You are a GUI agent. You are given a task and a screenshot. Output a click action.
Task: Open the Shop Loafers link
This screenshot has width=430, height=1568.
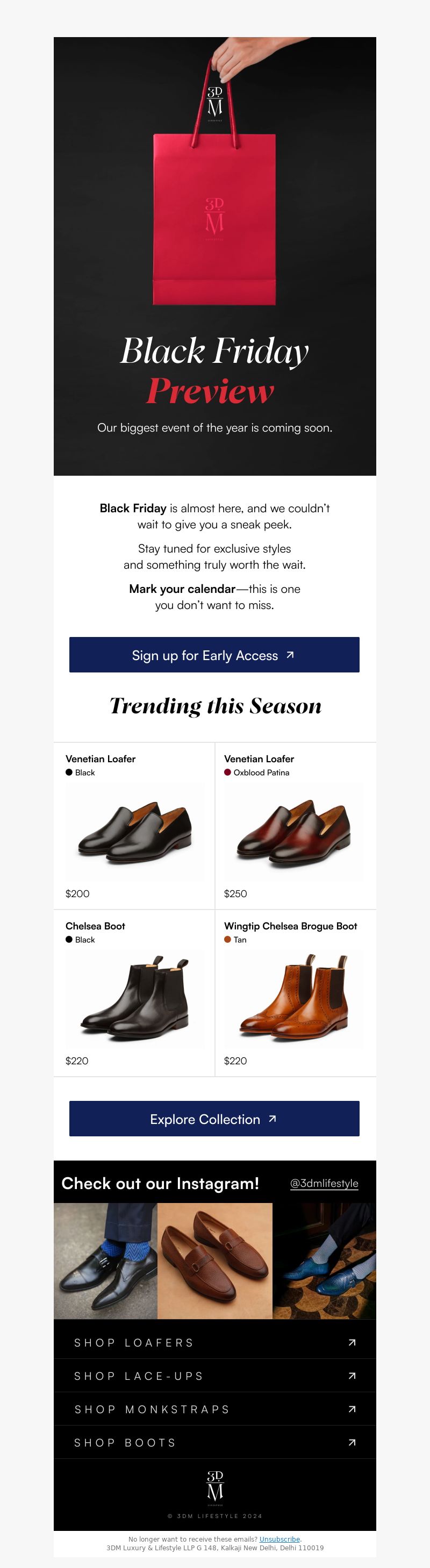[x=214, y=1342]
